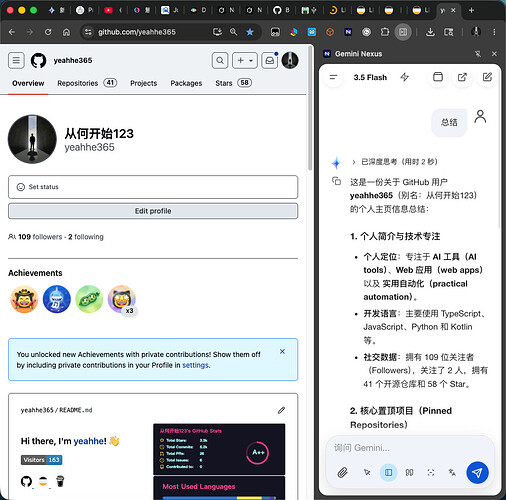
Task: Edit README with the pencil icon
Action: click(x=282, y=410)
